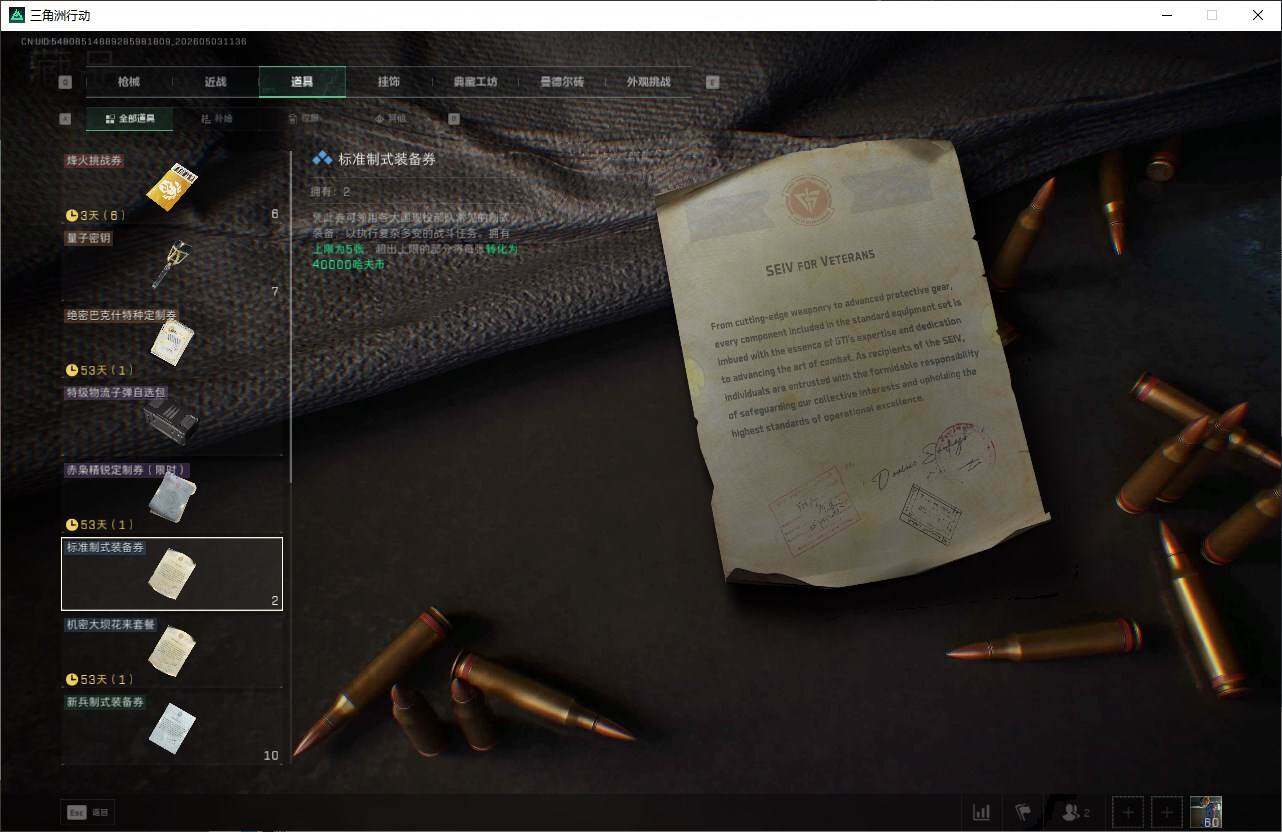Switch to the 近战 tab
Screen dimensions: 1282x832
tap(215, 82)
